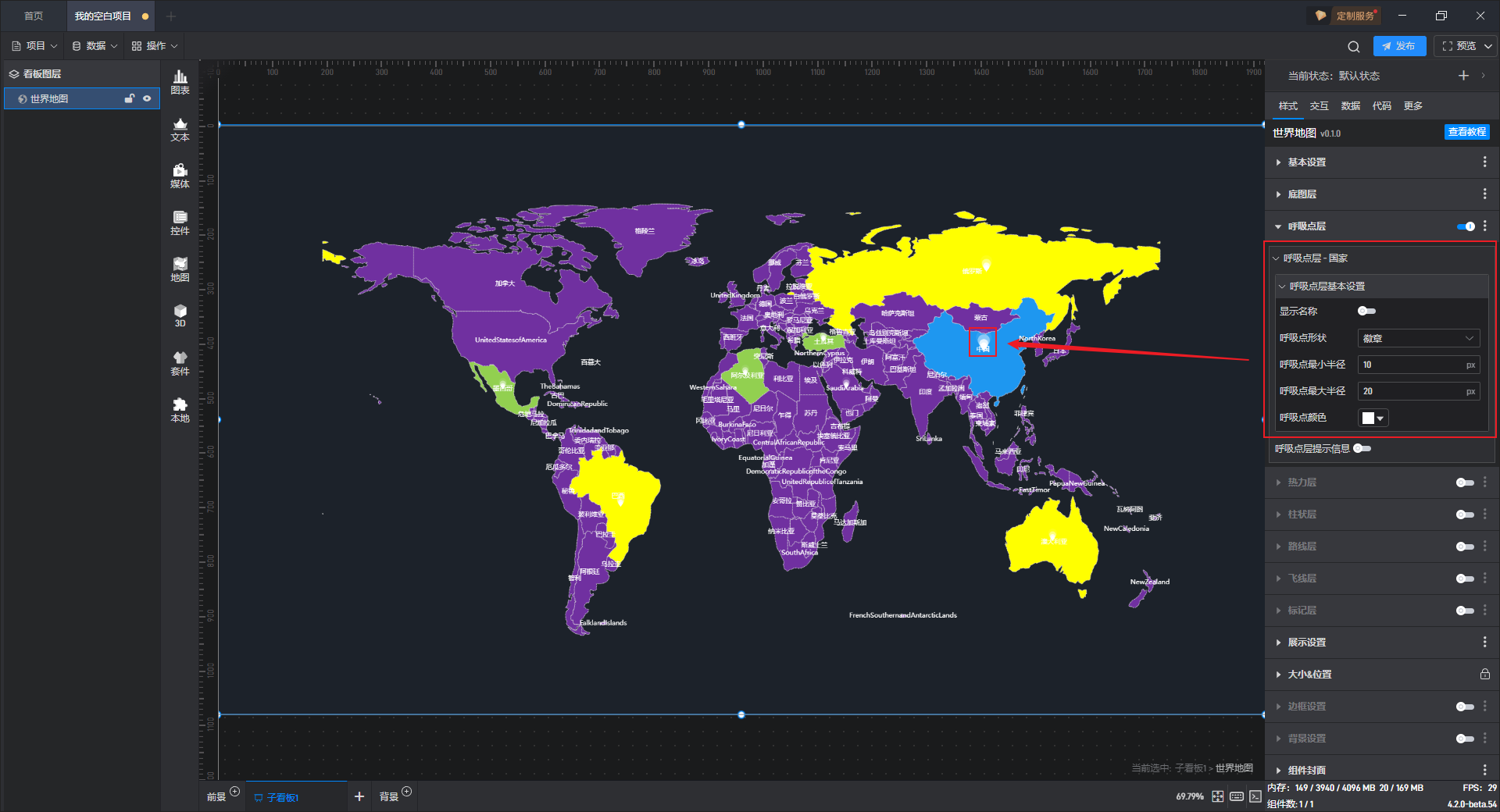Open the 3D components icon
1500x812 pixels.
[x=180, y=315]
